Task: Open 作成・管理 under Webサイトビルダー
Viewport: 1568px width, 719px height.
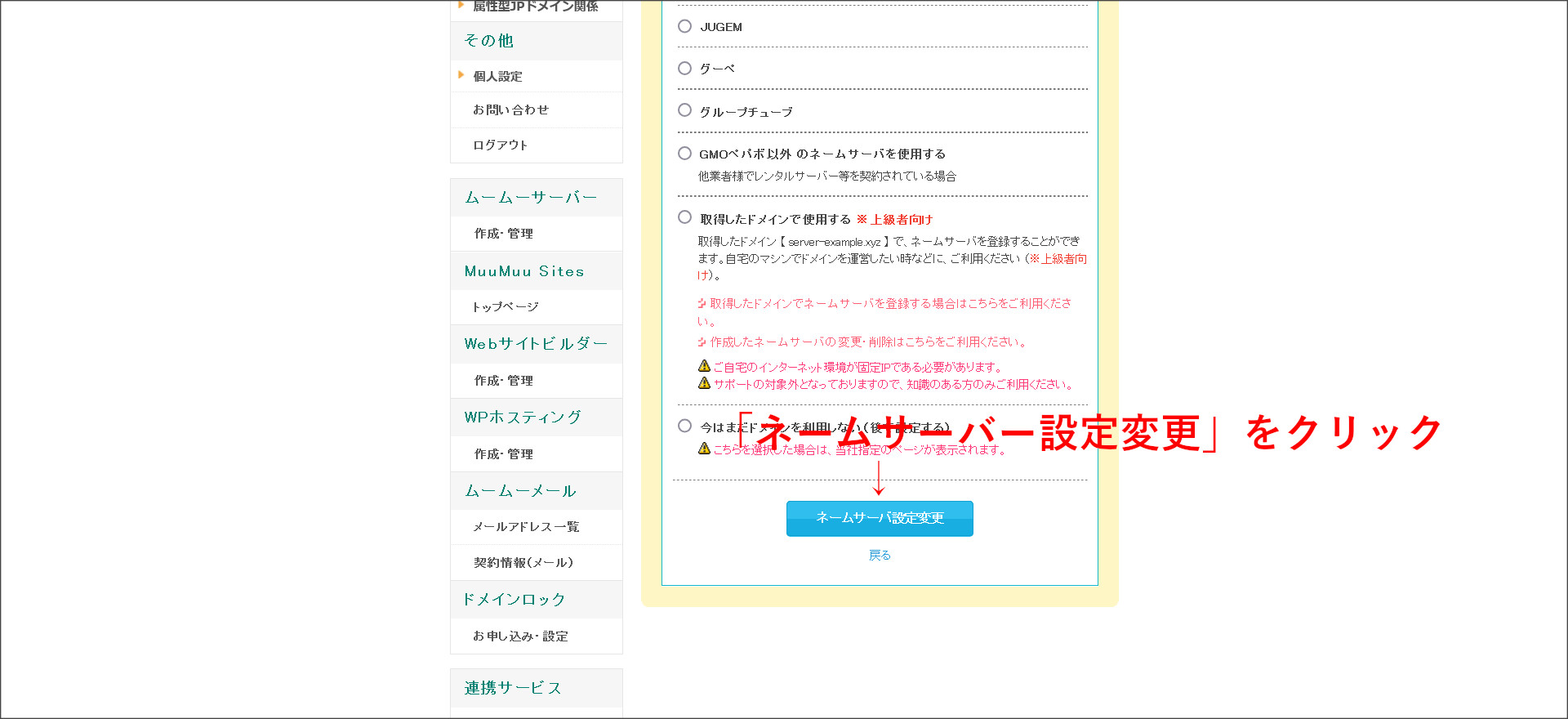Action: point(503,381)
